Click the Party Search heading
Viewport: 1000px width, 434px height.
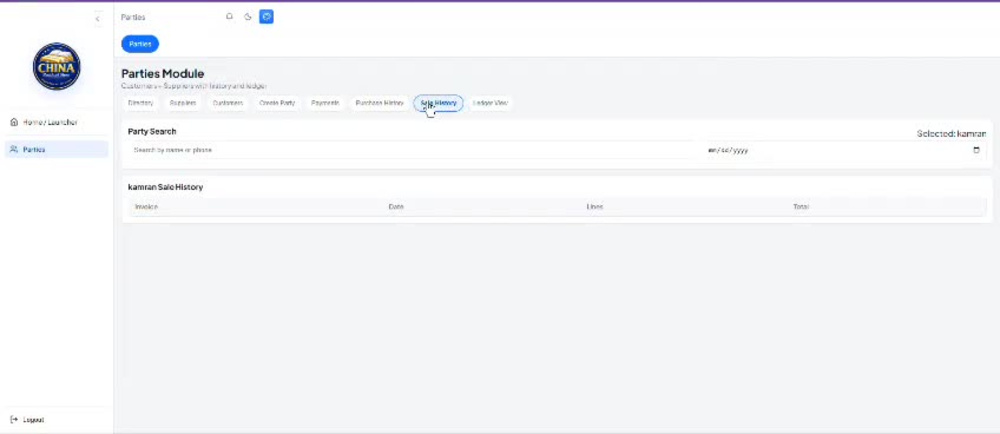point(152,131)
